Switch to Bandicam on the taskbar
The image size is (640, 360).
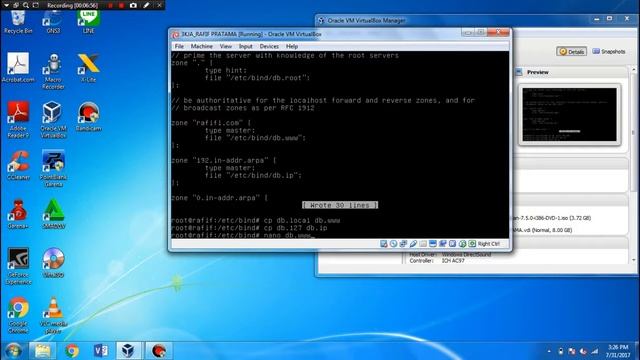[159, 351]
